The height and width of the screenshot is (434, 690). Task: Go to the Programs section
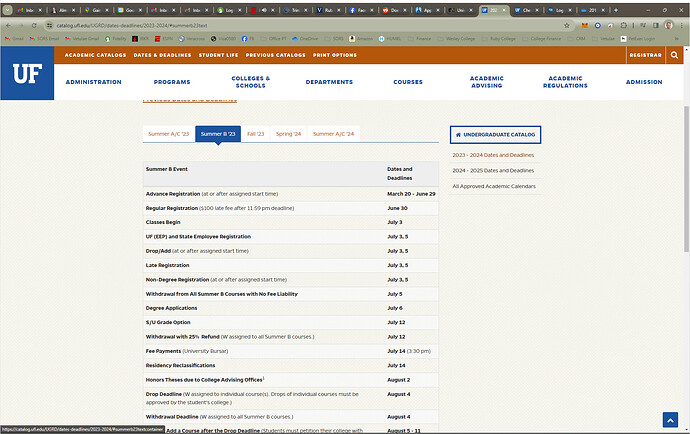pos(172,82)
